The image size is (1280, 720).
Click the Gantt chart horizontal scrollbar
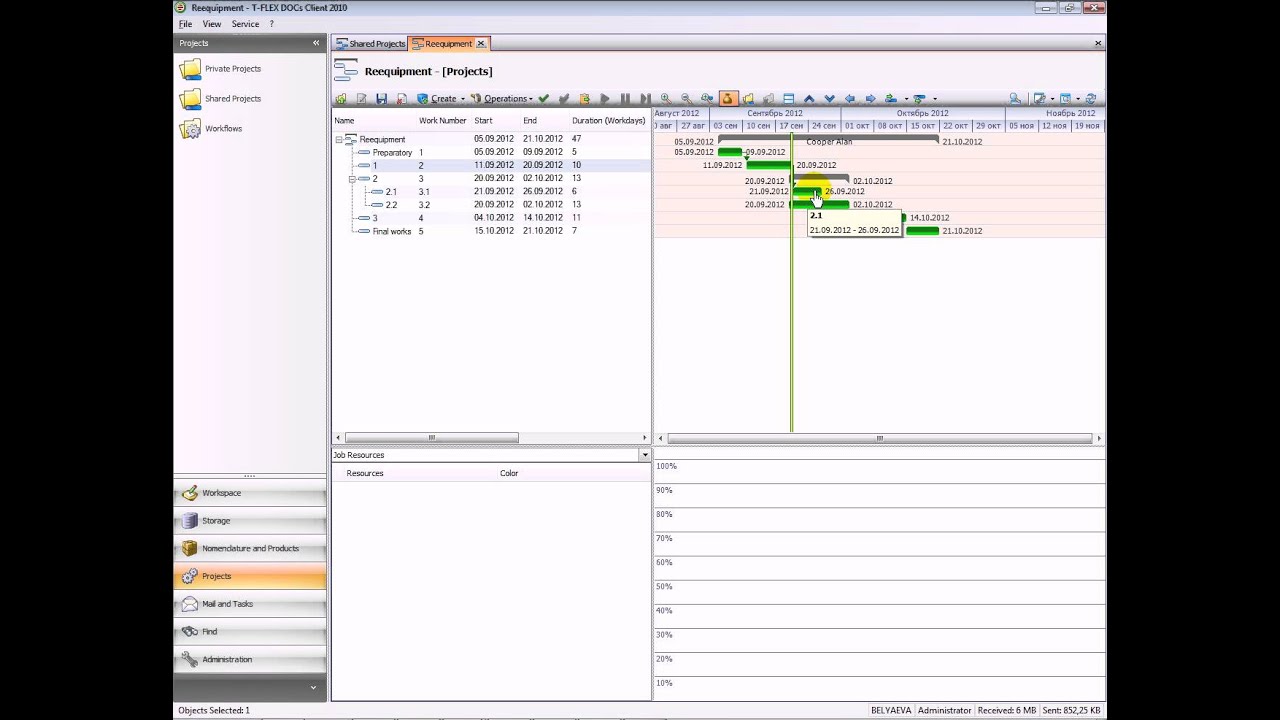[880, 438]
